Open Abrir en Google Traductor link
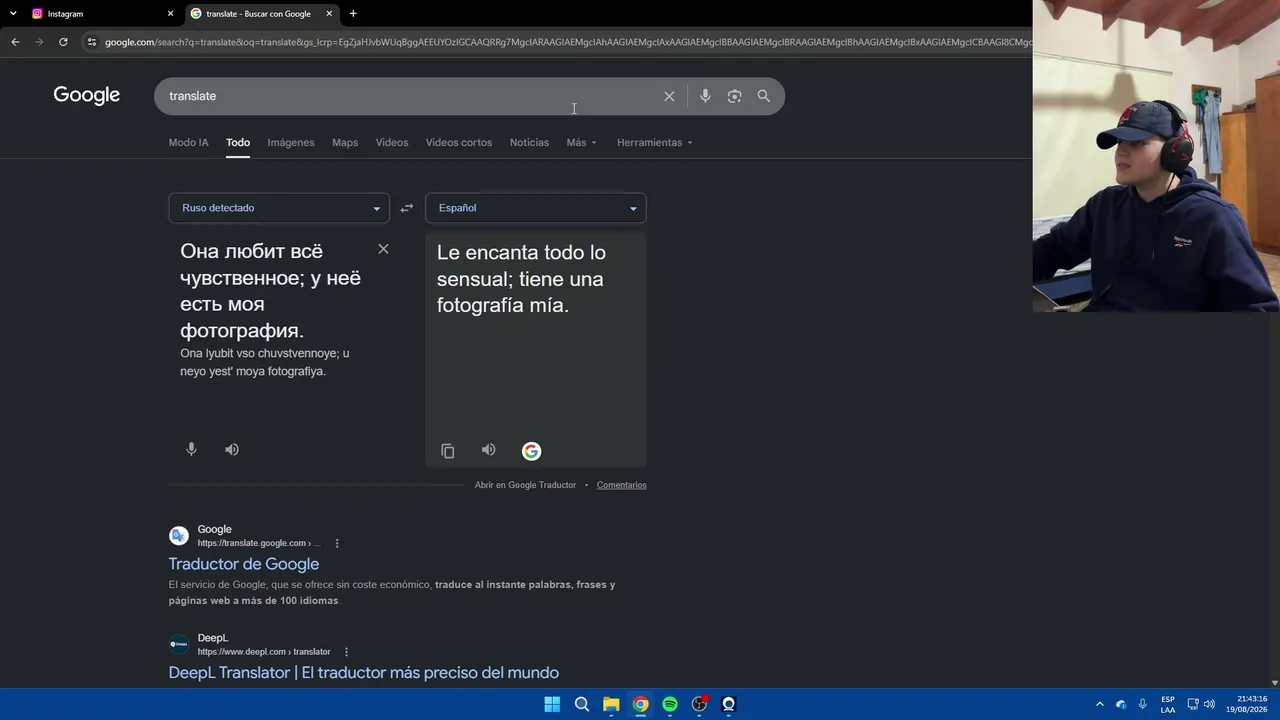This screenshot has width=1280, height=720. 525,485
